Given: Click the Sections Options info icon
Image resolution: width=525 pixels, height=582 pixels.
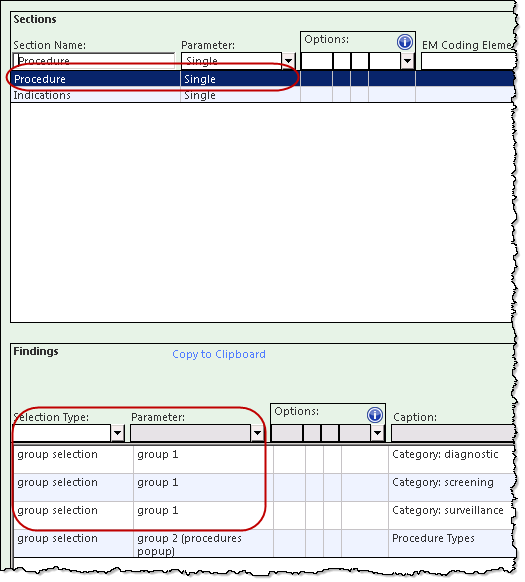Looking at the screenshot, I should point(405,42).
